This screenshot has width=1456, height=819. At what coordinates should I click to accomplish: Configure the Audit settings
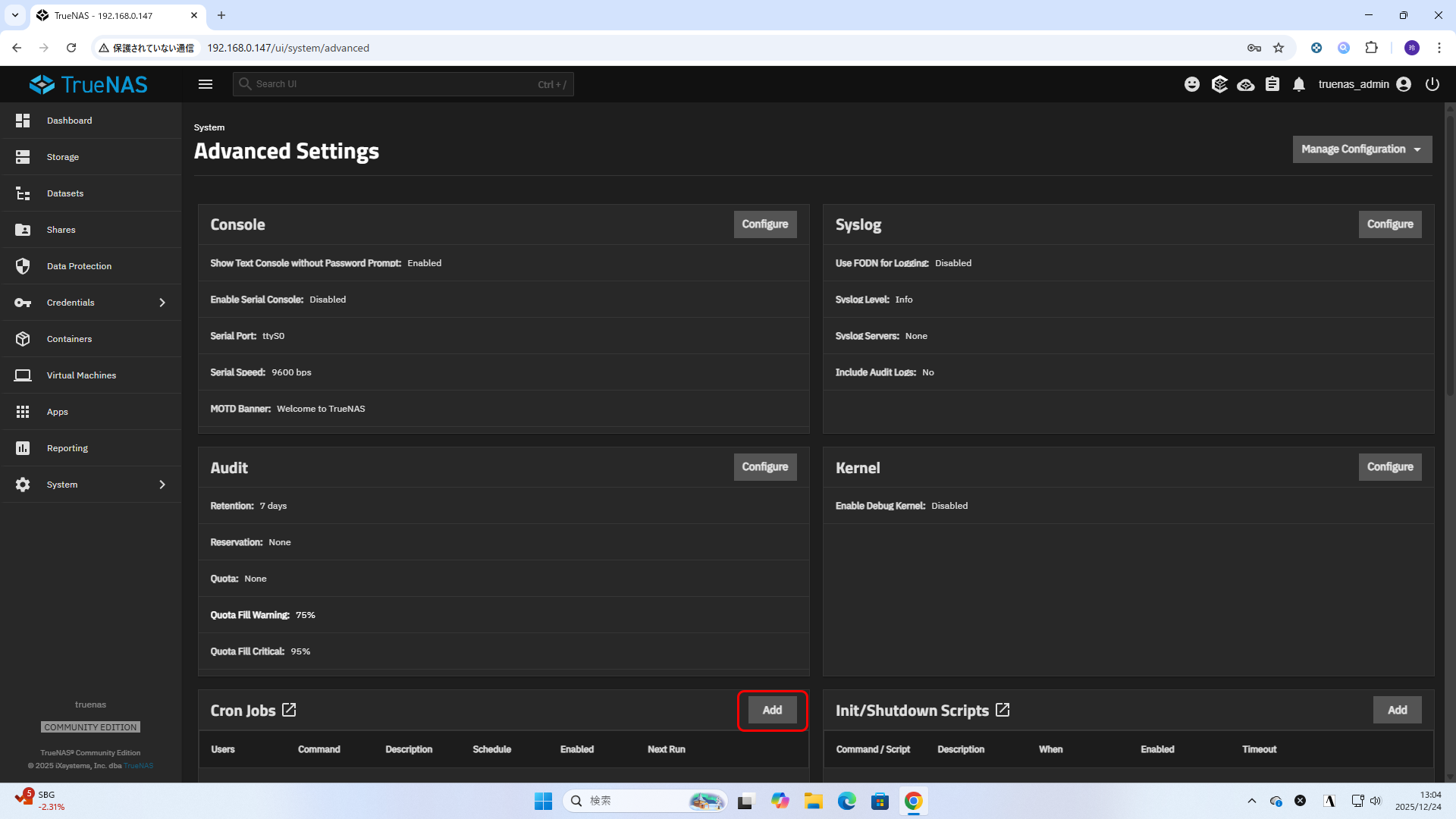[x=764, y=467]
